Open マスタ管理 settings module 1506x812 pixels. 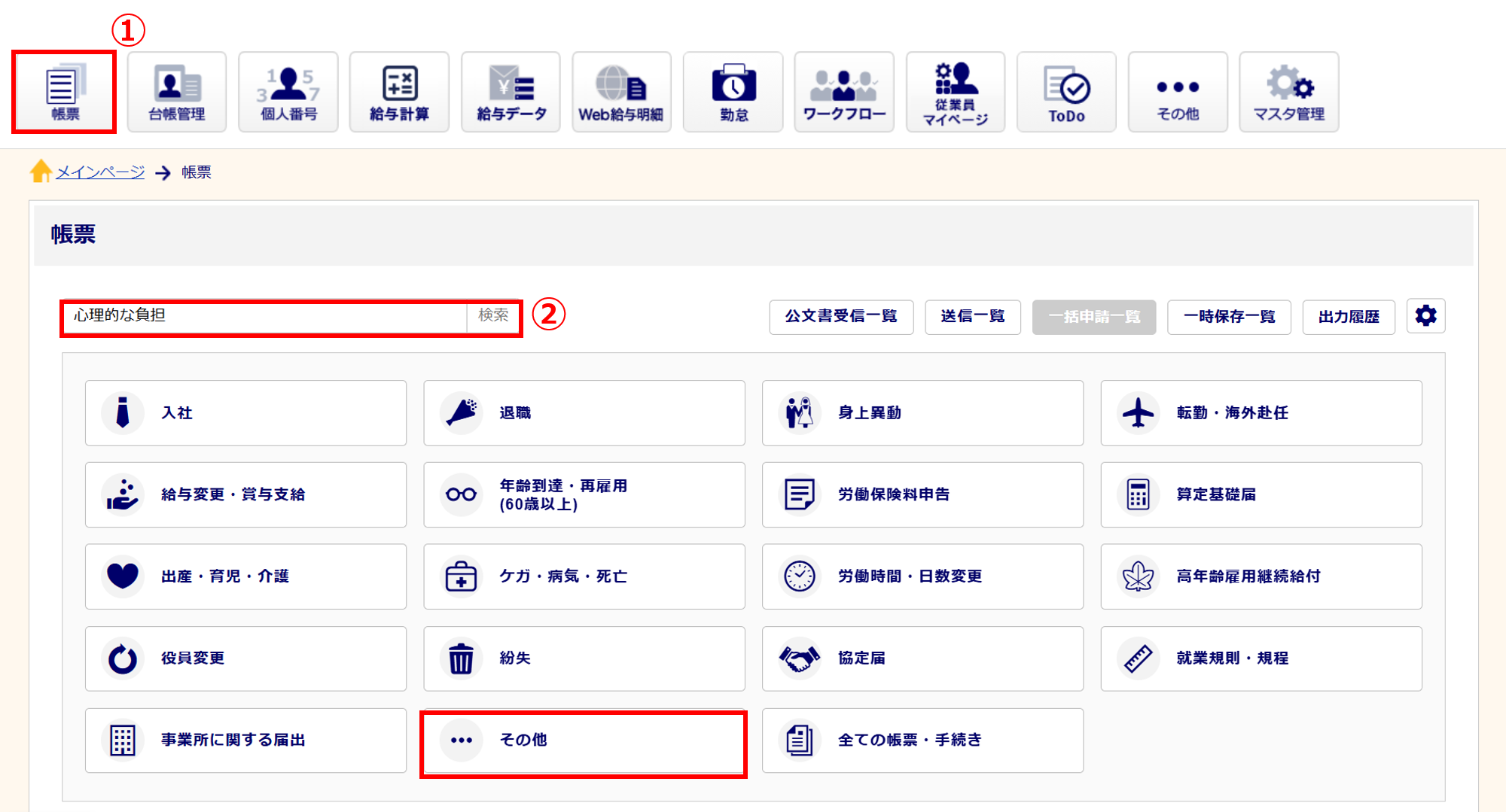pyautogui.click(x=1289, y=92)
